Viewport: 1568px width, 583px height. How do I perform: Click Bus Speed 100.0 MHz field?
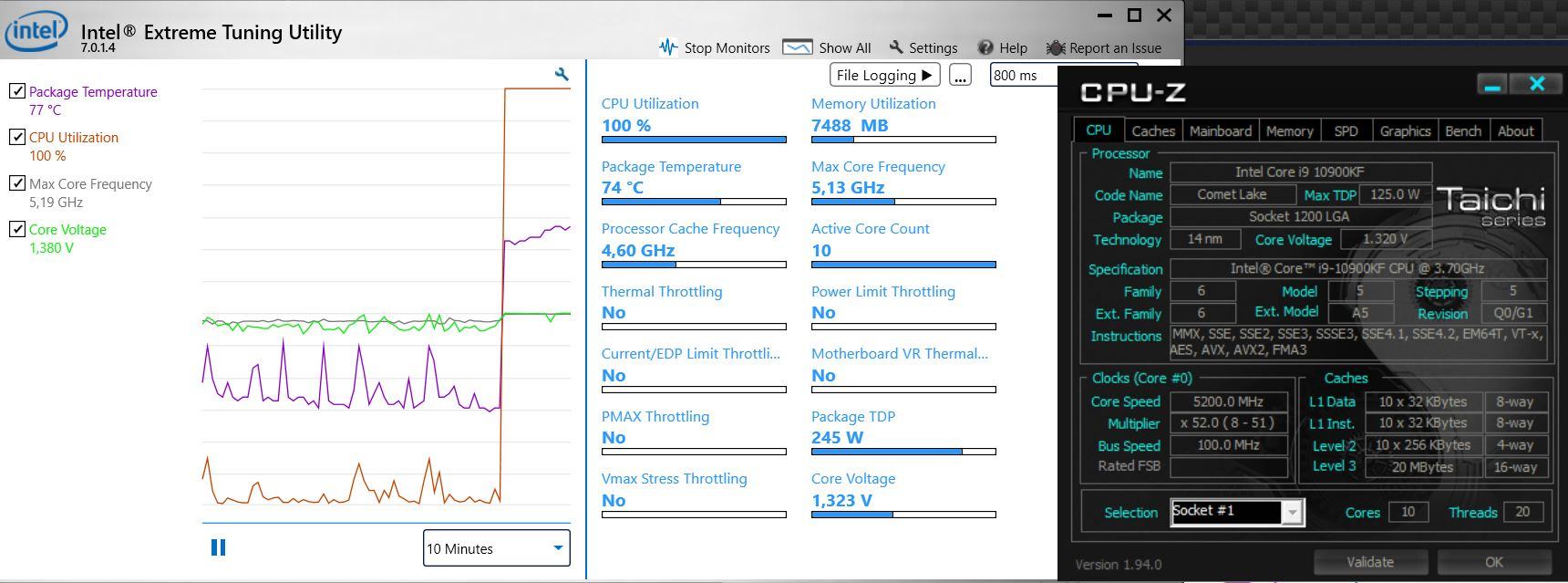tap(1228, 445)
